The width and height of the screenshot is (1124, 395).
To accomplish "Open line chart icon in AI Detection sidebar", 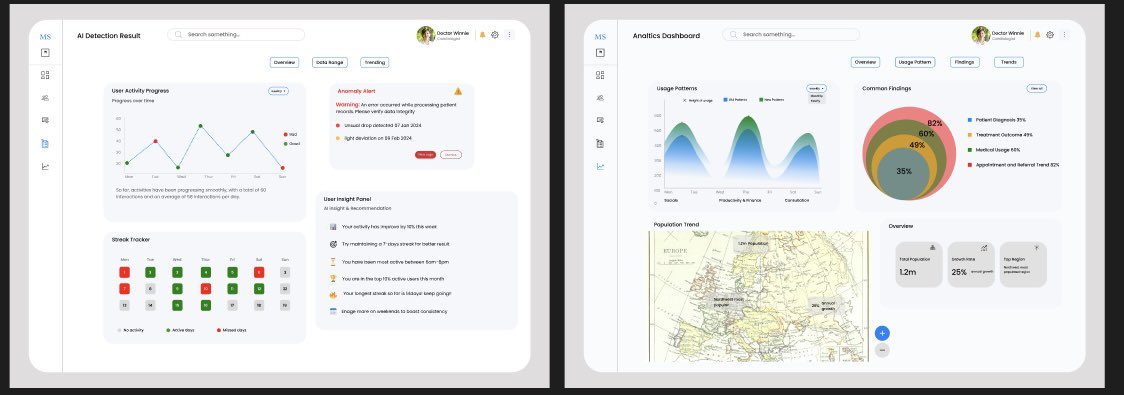I will coord(45,166).
